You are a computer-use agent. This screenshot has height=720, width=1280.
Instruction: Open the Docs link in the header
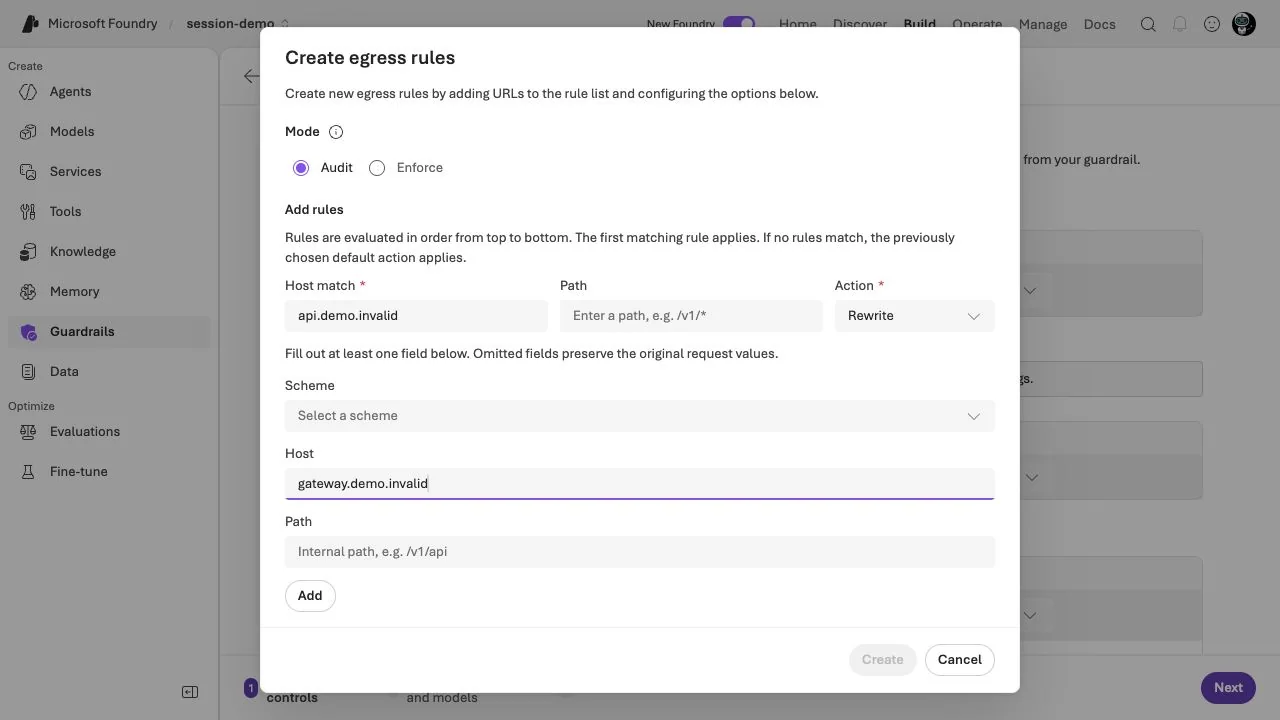pyautogui.click(x=1100, y=24)
